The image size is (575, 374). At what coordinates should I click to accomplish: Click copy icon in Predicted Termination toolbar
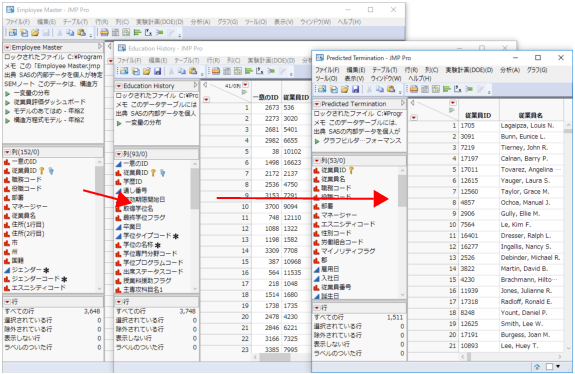pos(380,89)
